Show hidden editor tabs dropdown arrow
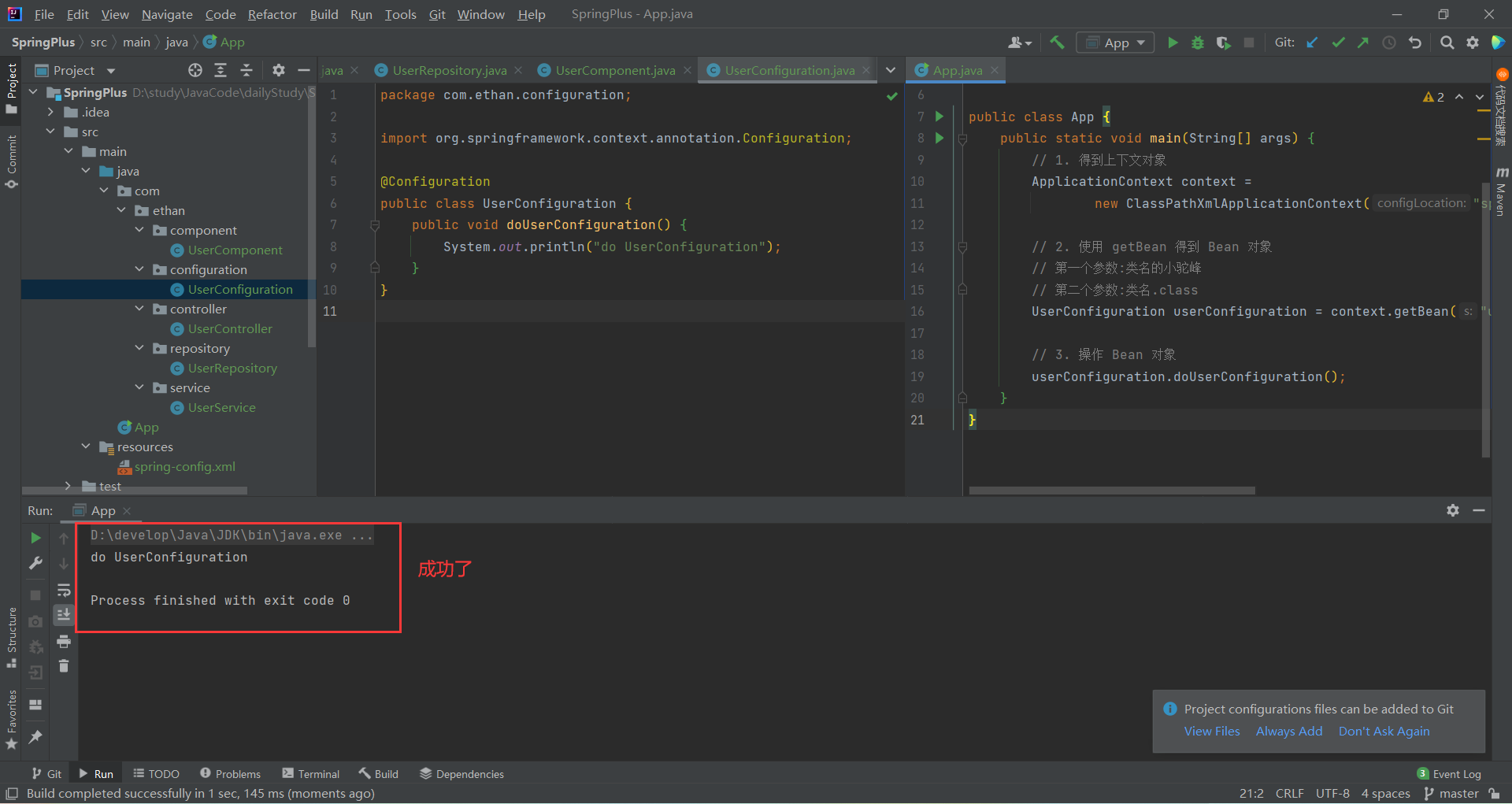 click(890, 70)
